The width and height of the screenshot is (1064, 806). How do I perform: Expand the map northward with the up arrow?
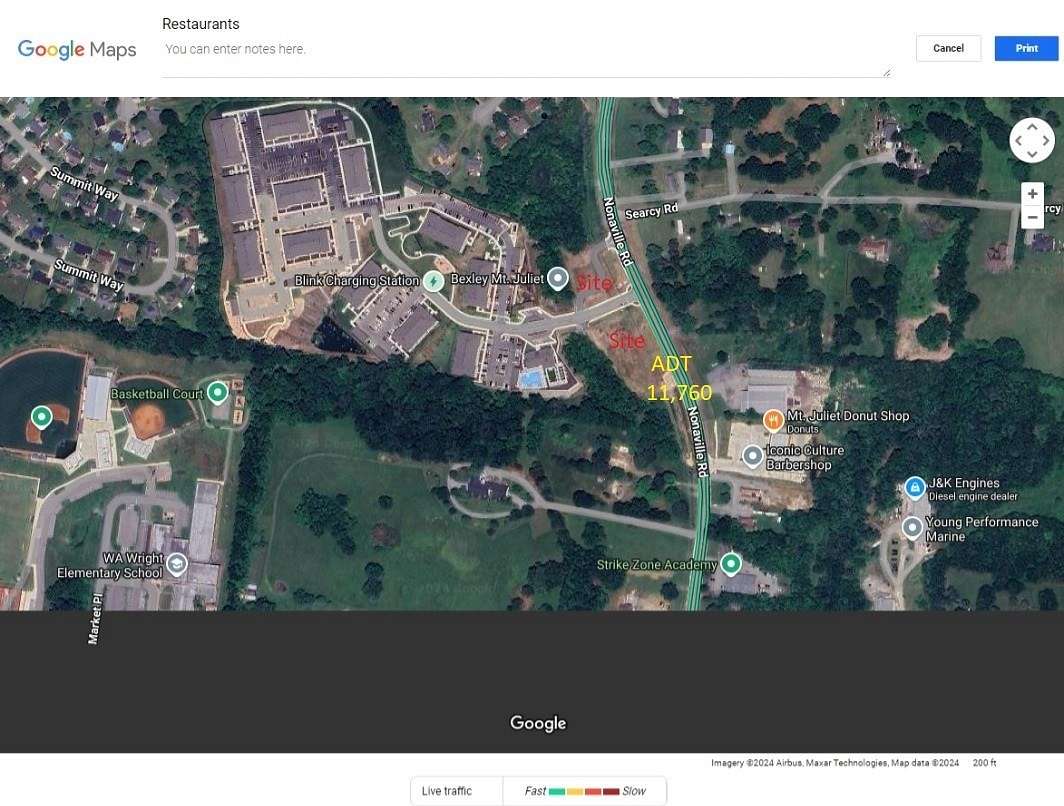[x=1032, y=127]
